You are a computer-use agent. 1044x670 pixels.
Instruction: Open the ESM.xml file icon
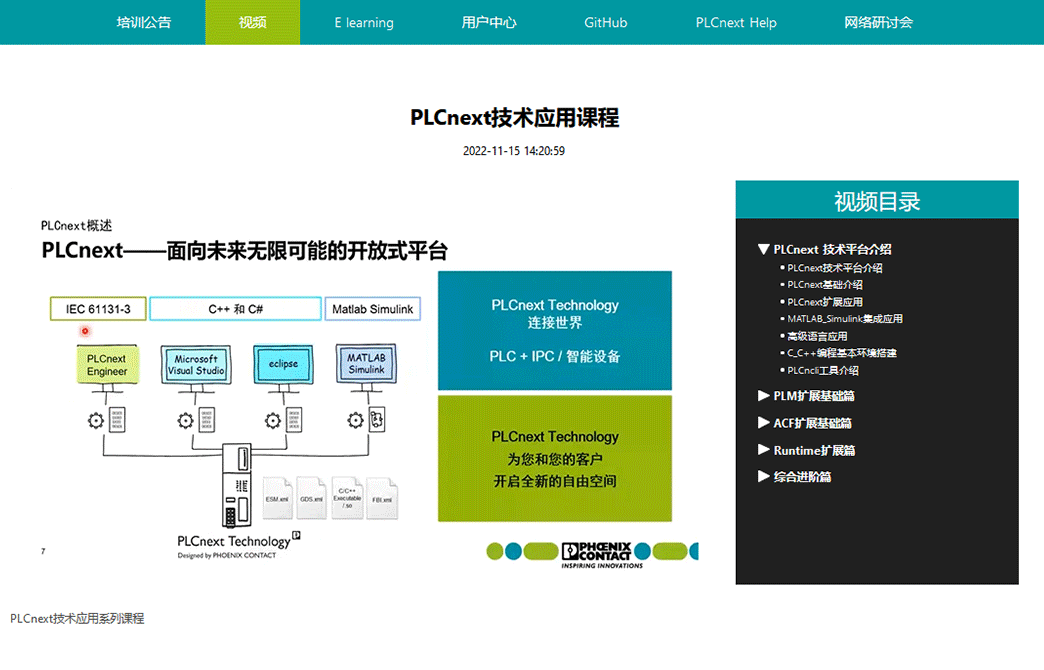pyautogui.click(x=277, y=496)
